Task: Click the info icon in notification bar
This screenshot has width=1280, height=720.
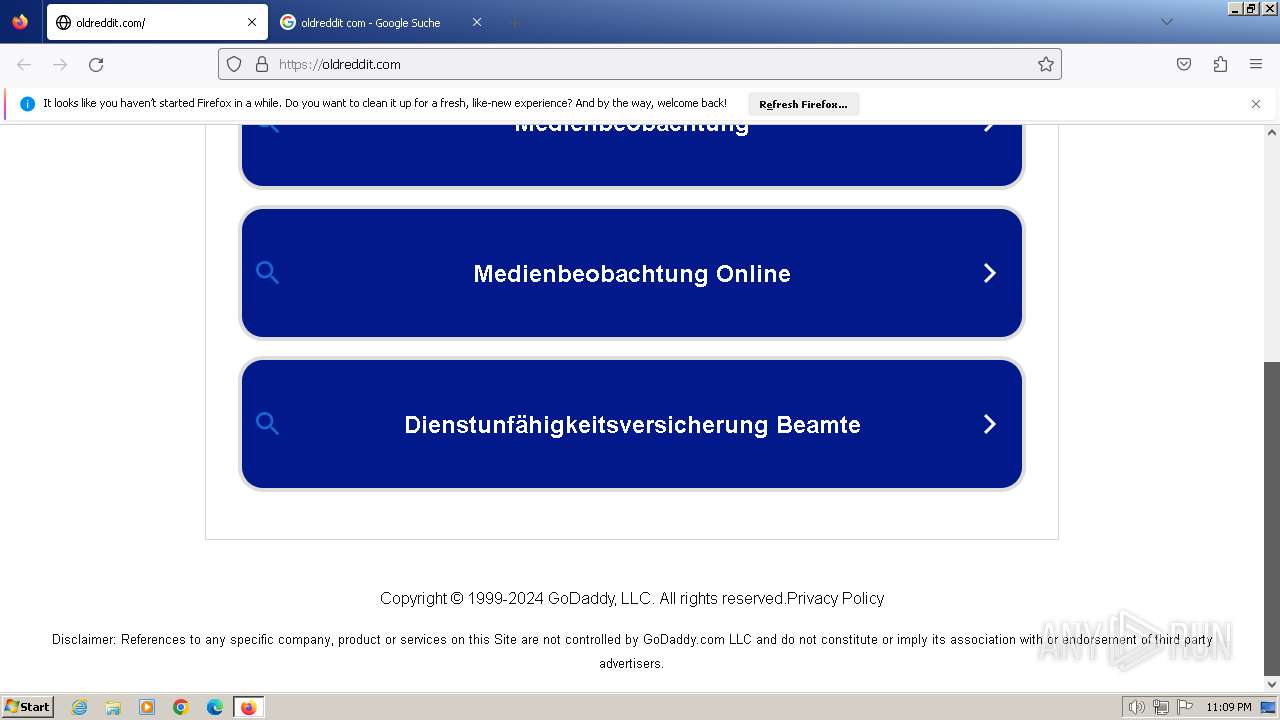Action: 27,104
